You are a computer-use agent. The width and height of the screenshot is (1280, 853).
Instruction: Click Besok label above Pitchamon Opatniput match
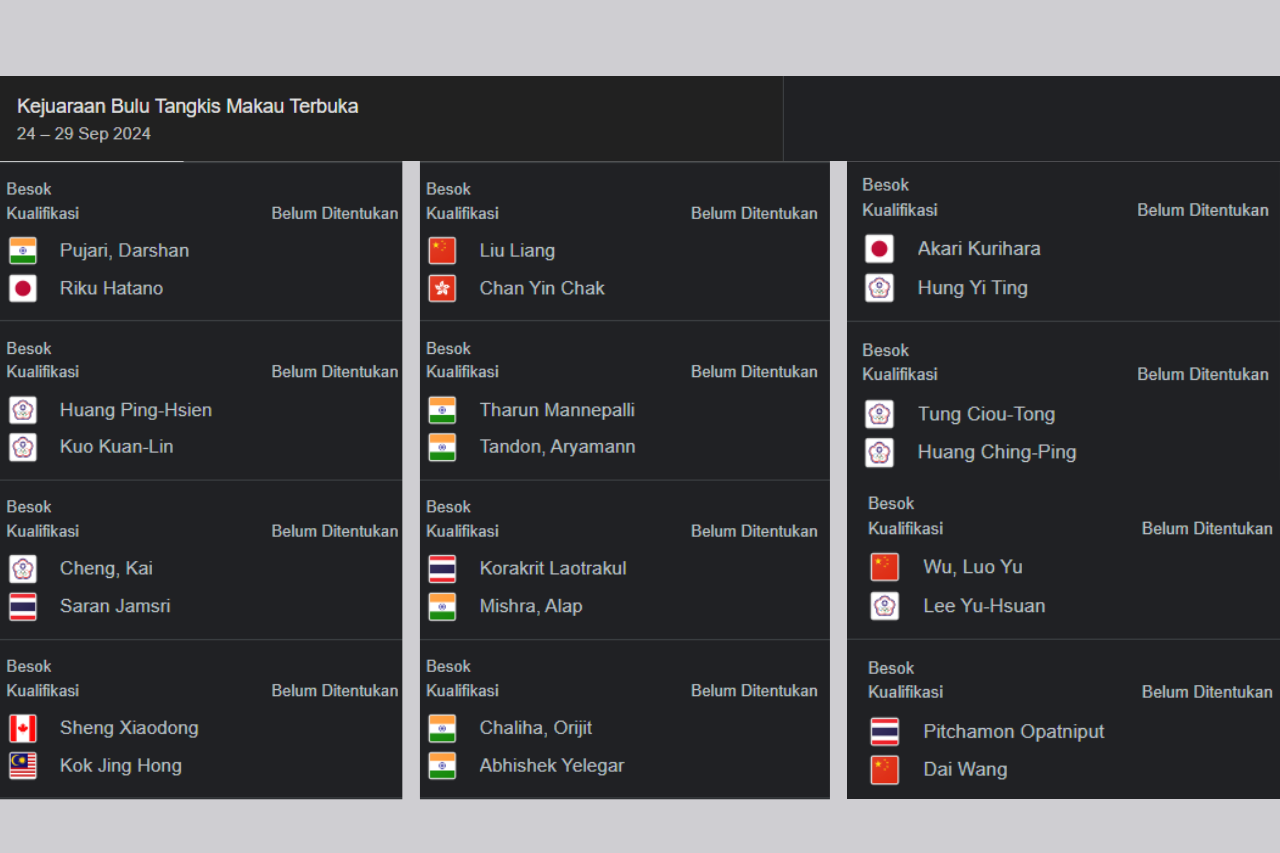pyautogui.click(x=891, y=668)
